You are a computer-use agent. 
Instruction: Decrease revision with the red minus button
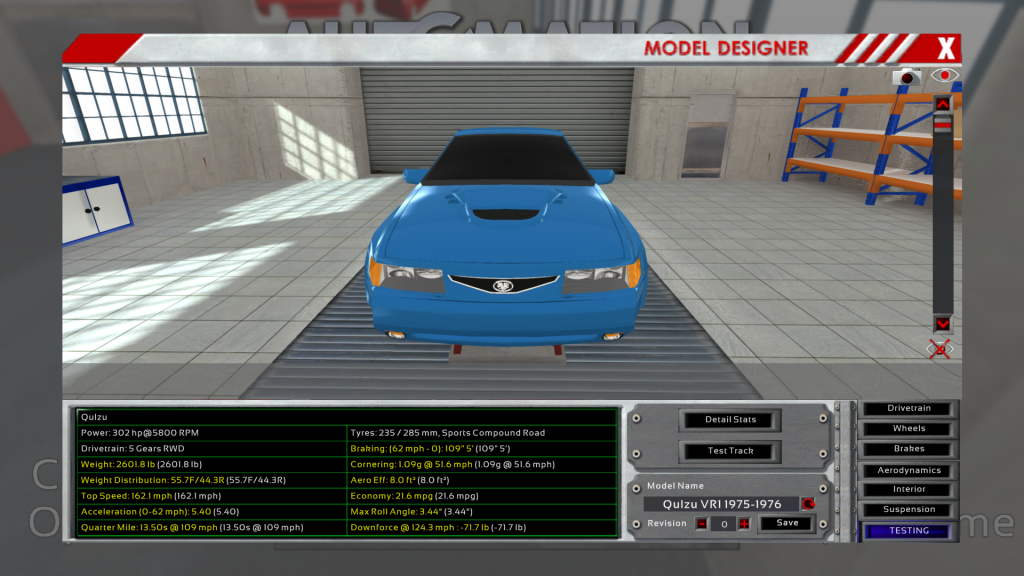click(702, 523)
